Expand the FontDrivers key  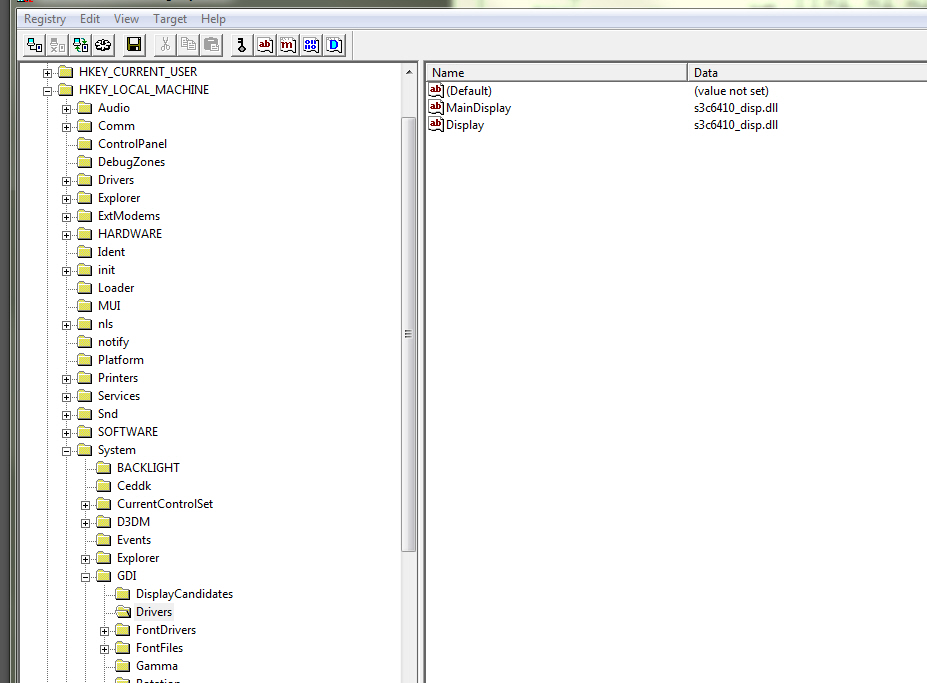click(x=105, y=630)
